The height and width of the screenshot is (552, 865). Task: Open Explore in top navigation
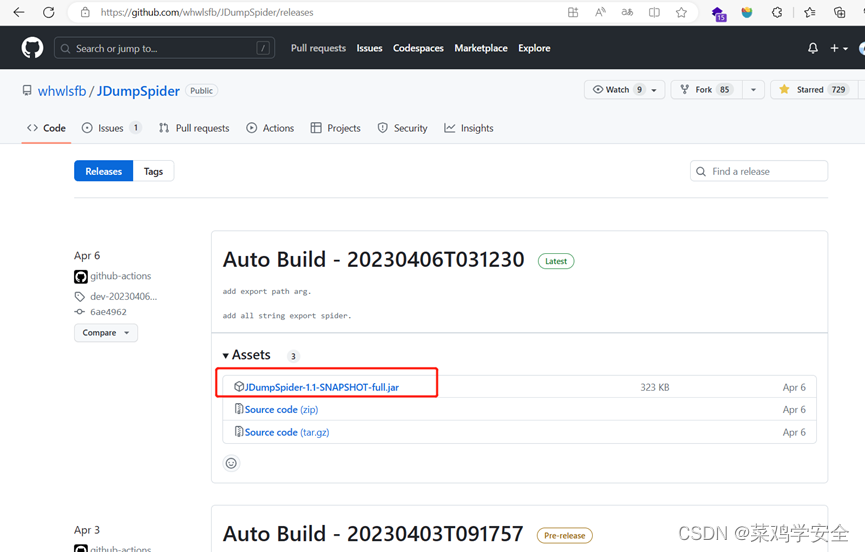(x=534, y=49)
